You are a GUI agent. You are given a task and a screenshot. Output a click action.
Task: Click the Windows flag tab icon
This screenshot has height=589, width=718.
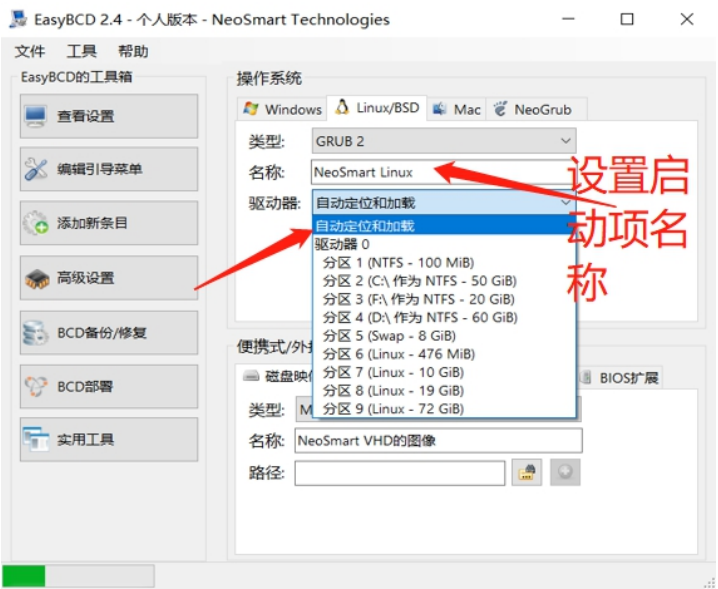point(251,109)
